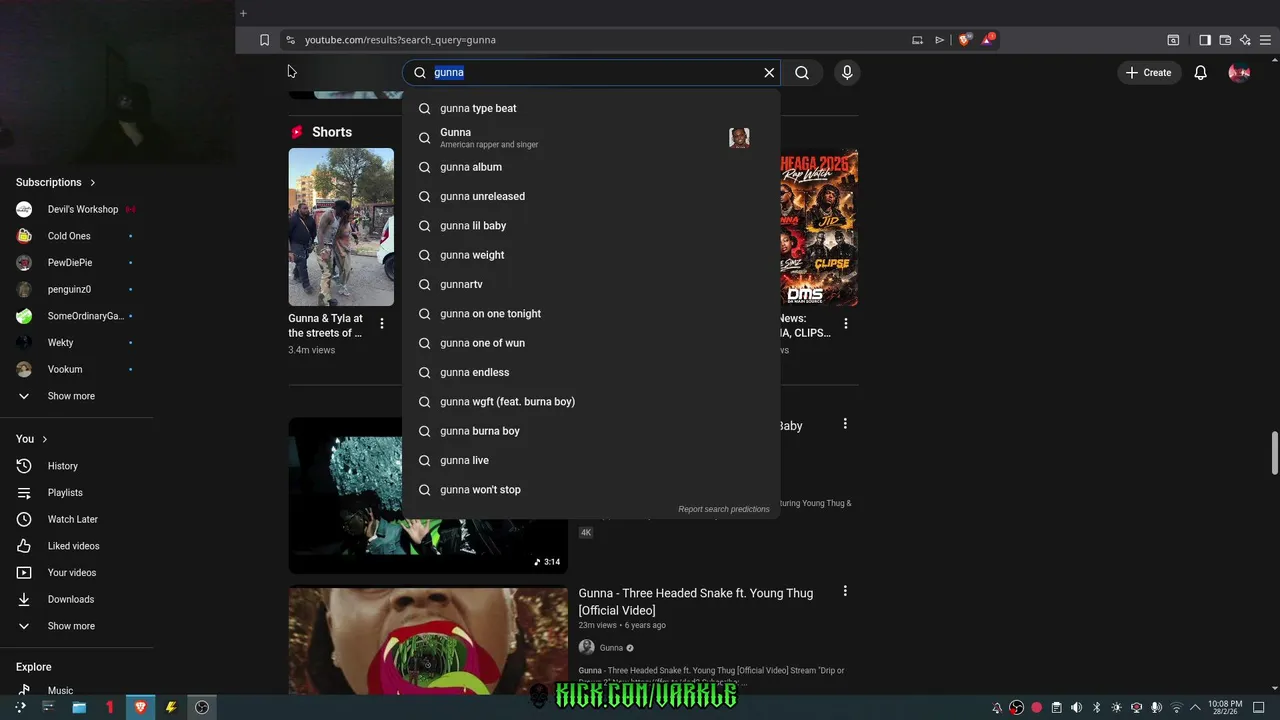Screen dimensions: 1280x720
Task: Click the Brave Rewards triangle icon
Action: [x=987, y=40]
